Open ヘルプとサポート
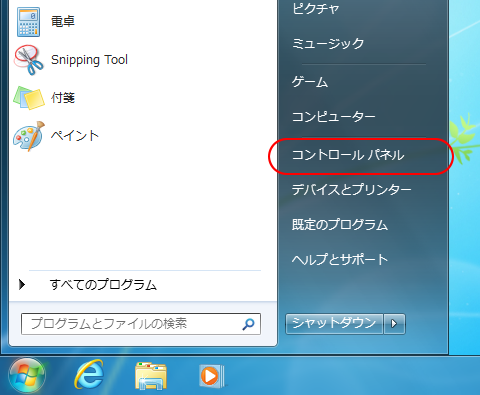 (x=340, y=259)
